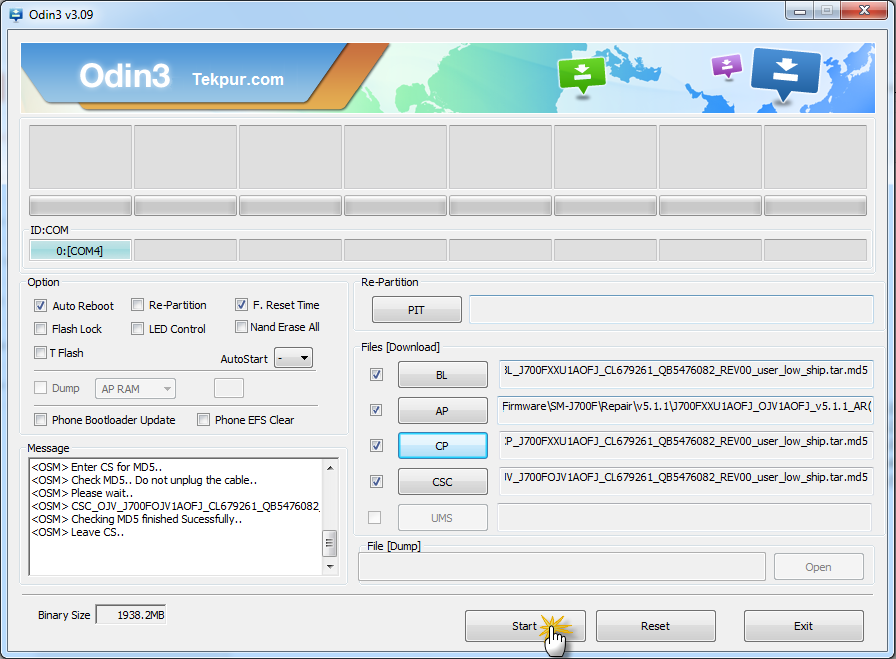This screenshot has height=659, width=896.
Task: Click the CSC_OJV_J700FOJV1AOFJ log line
Action: [175, 506]
